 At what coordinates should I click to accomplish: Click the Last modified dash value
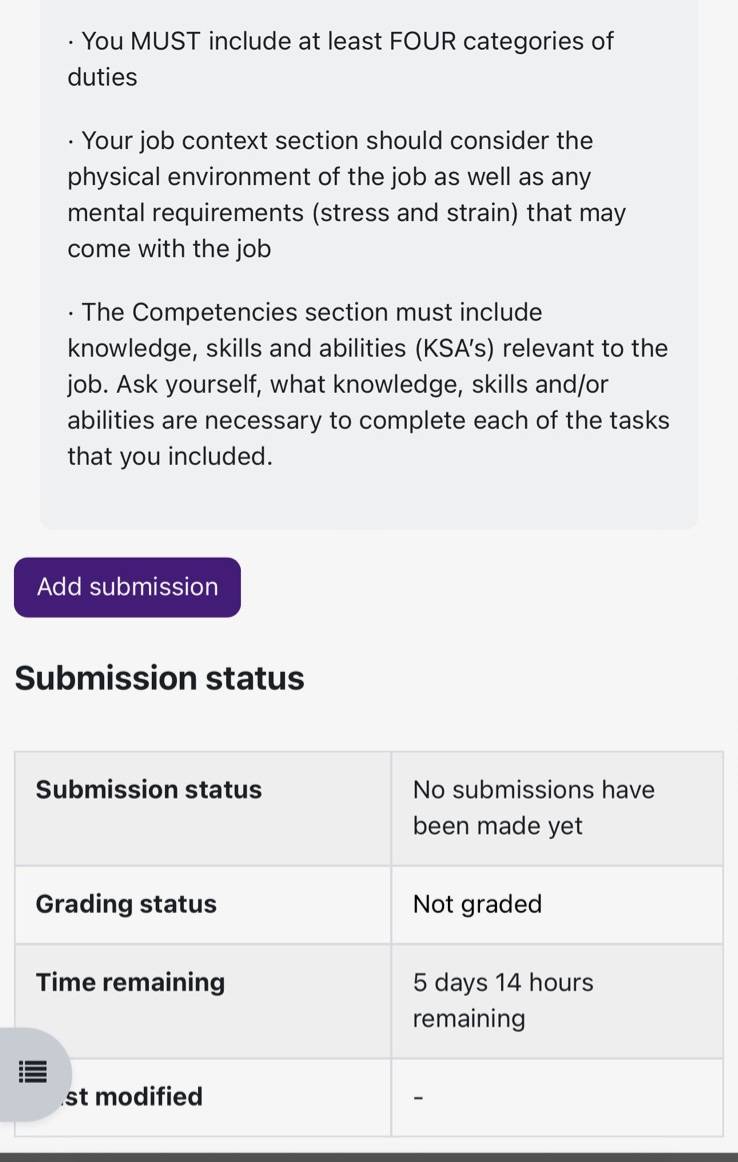[x=418, y=1098]
